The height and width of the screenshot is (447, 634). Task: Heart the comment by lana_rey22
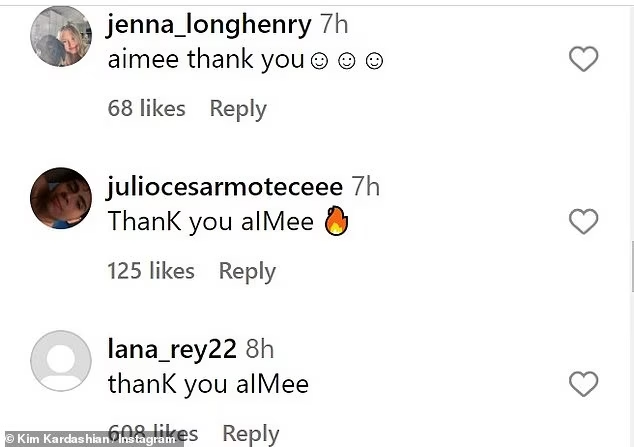coord(583,384)
